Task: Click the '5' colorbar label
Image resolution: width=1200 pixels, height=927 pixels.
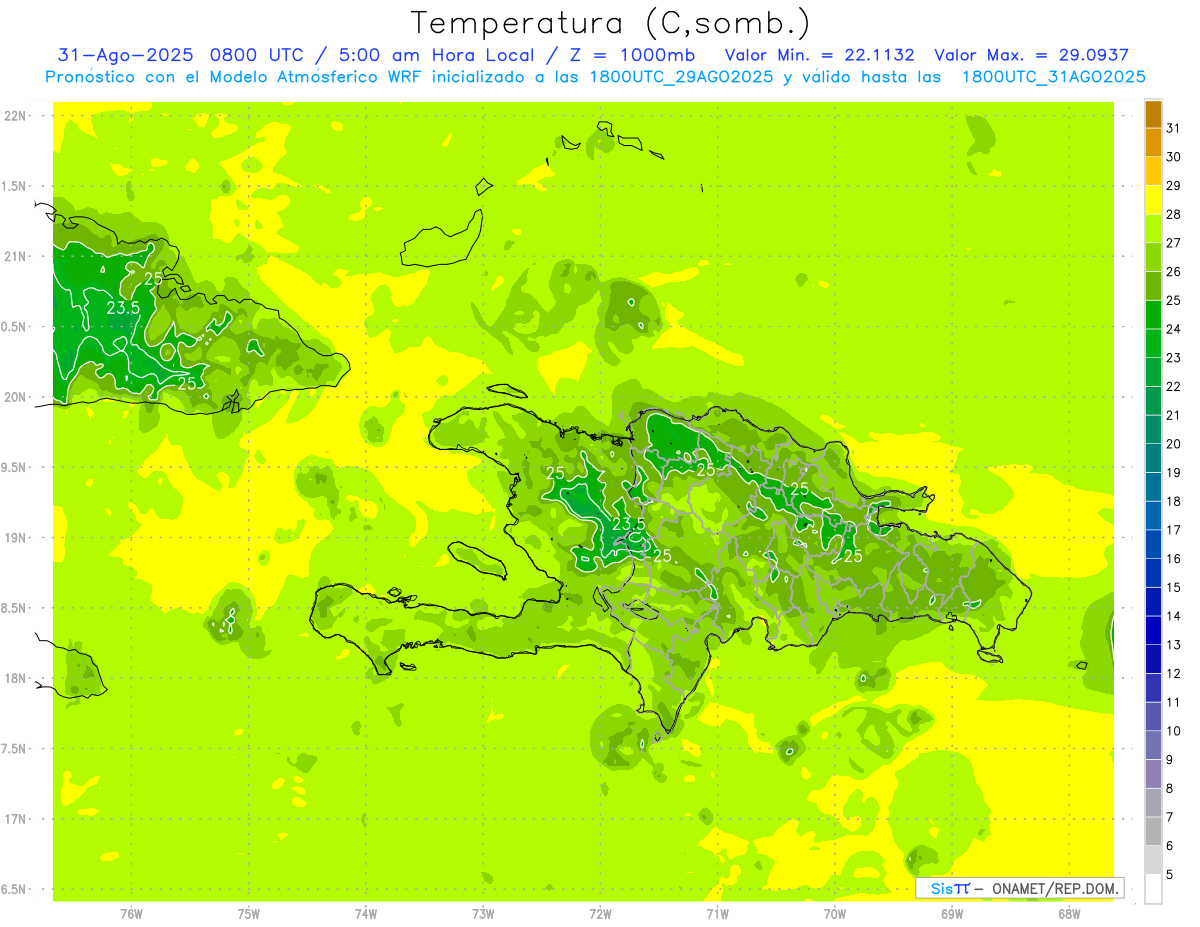Action: coord(1169,875)
